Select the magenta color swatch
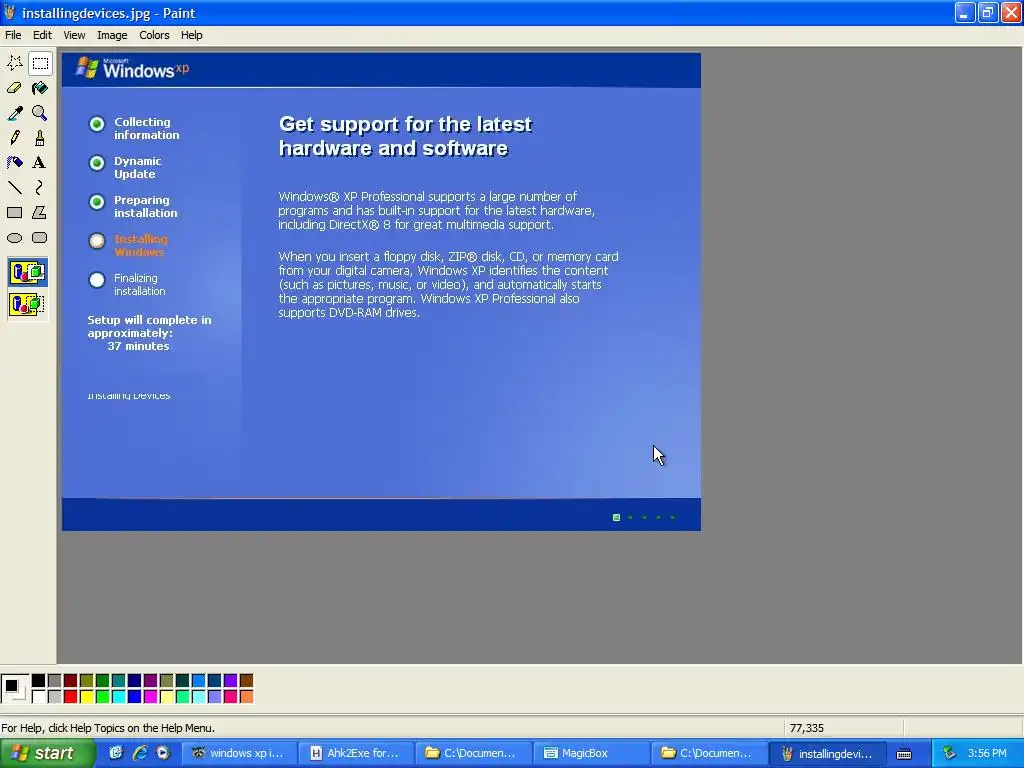 coord(150,697)
